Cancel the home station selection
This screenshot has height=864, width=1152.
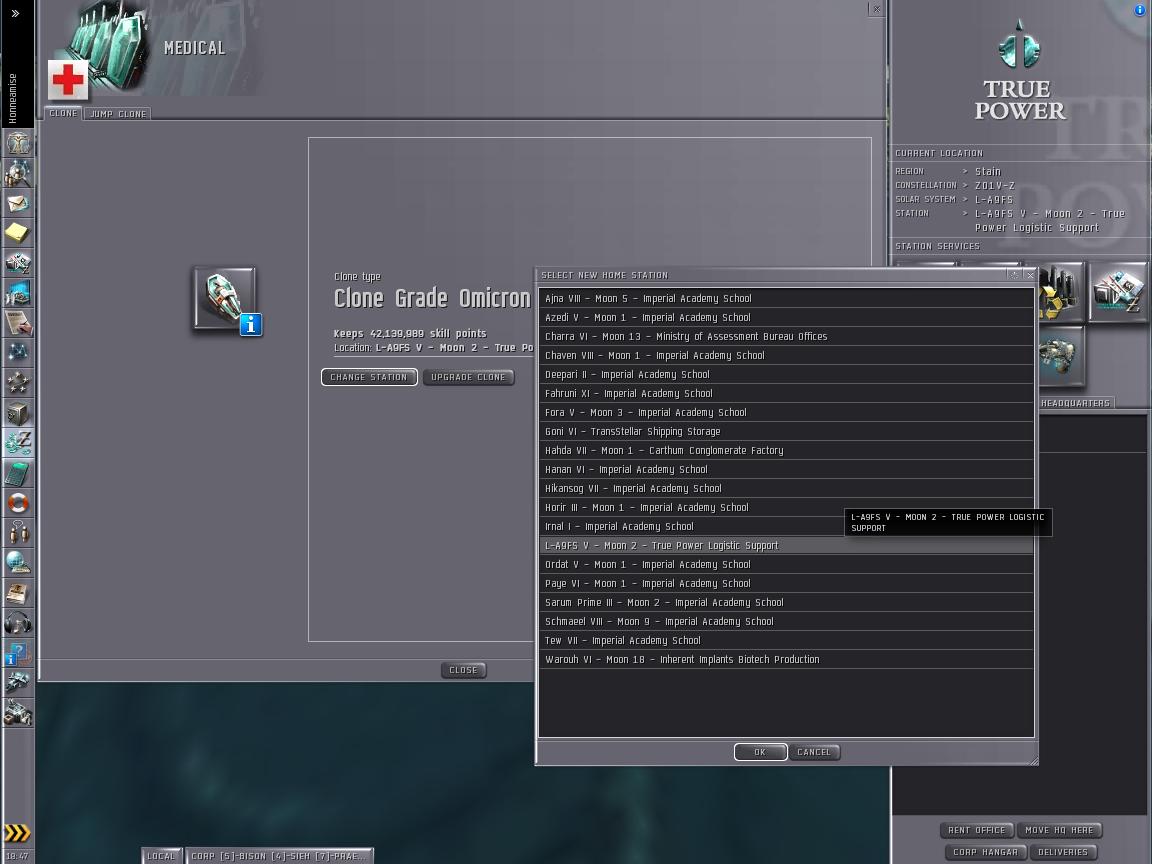click(814, 752)
